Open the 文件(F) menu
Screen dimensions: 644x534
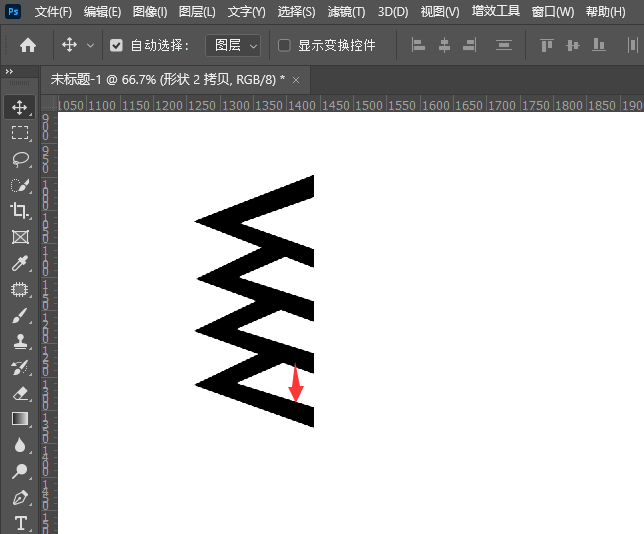coord(53,12)
